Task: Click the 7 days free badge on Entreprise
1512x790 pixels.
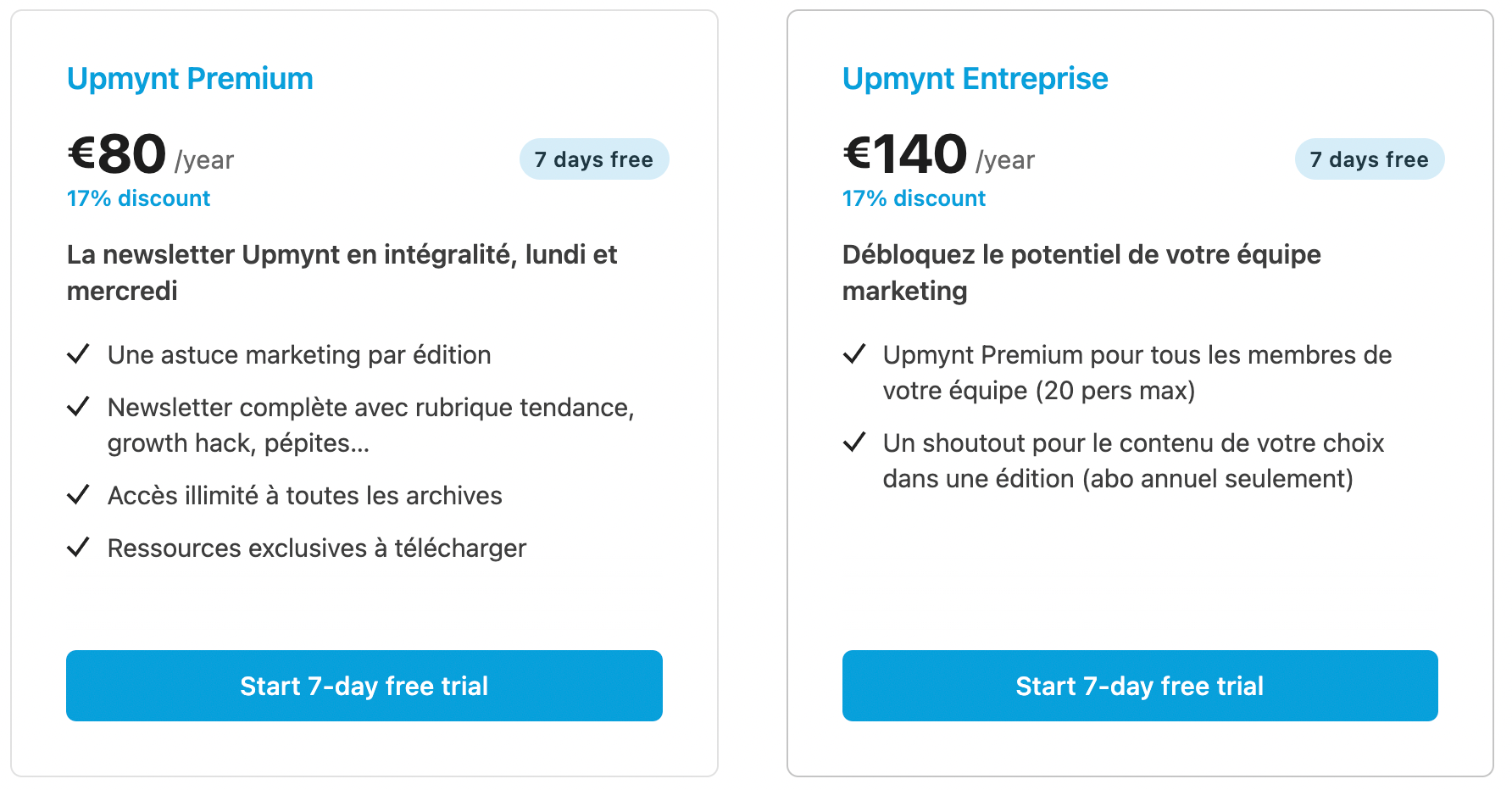Action: (1370, 159)
